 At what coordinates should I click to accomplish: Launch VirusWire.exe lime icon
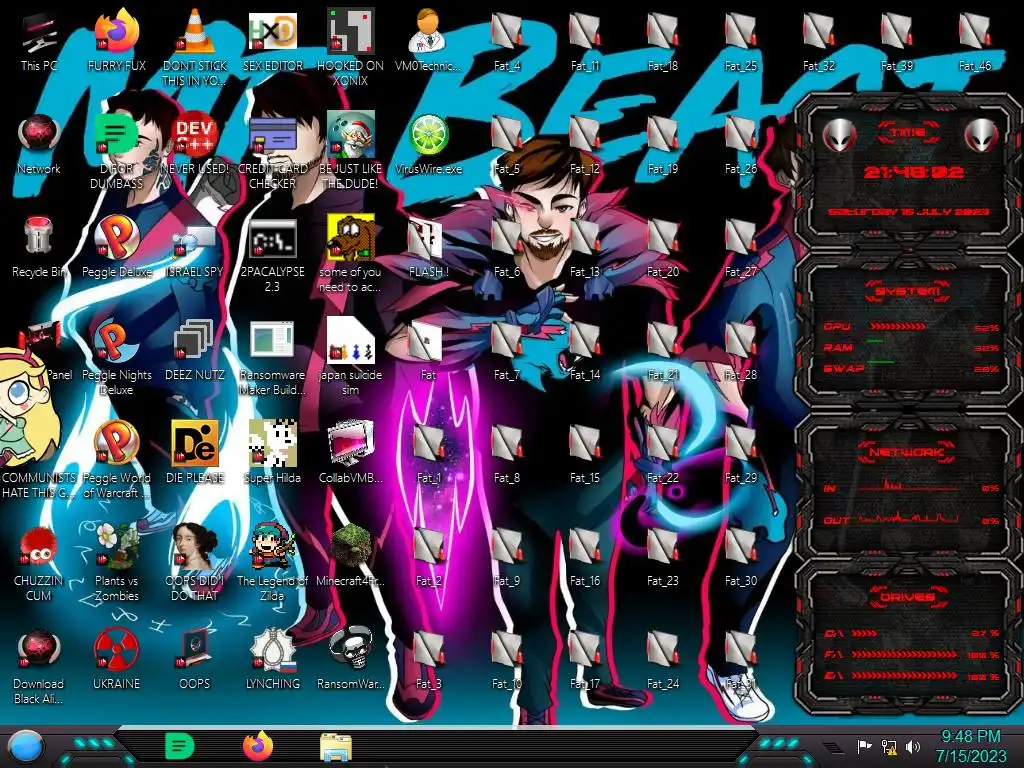coord(428,135)
